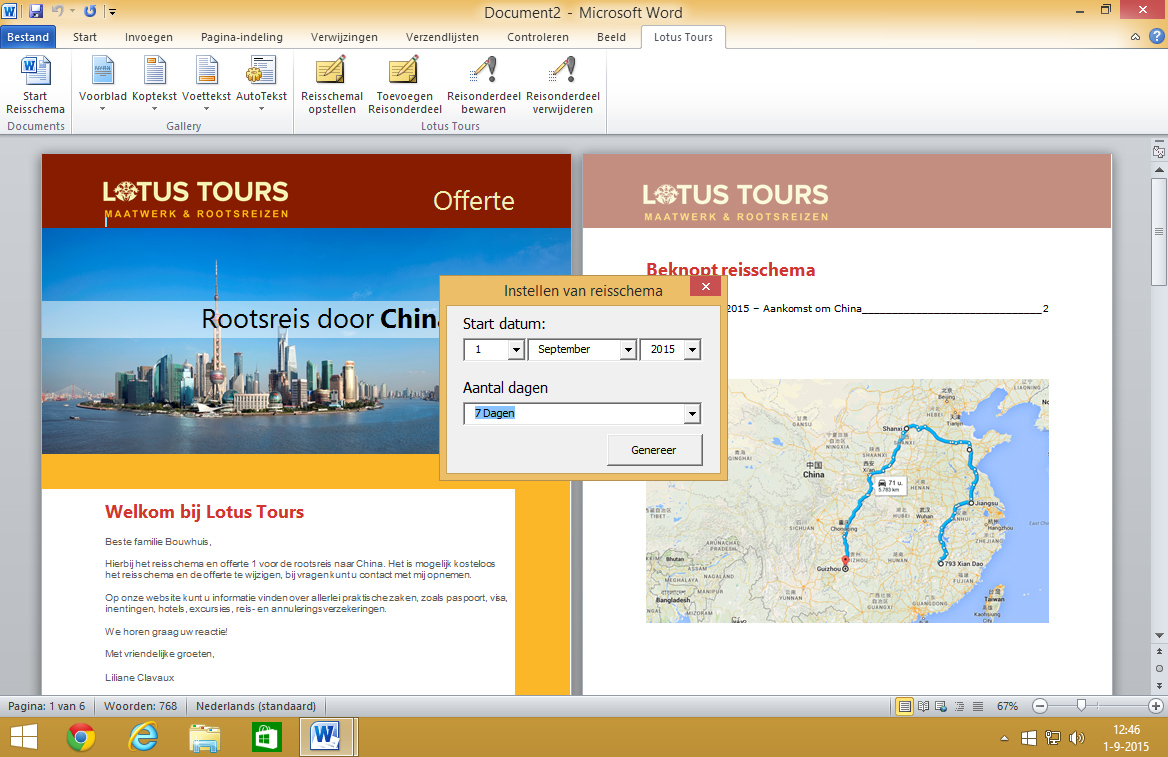Close the Instellen van reisschema dialog
Screen dimensions: 1168x757
click(x=705, y=286)
